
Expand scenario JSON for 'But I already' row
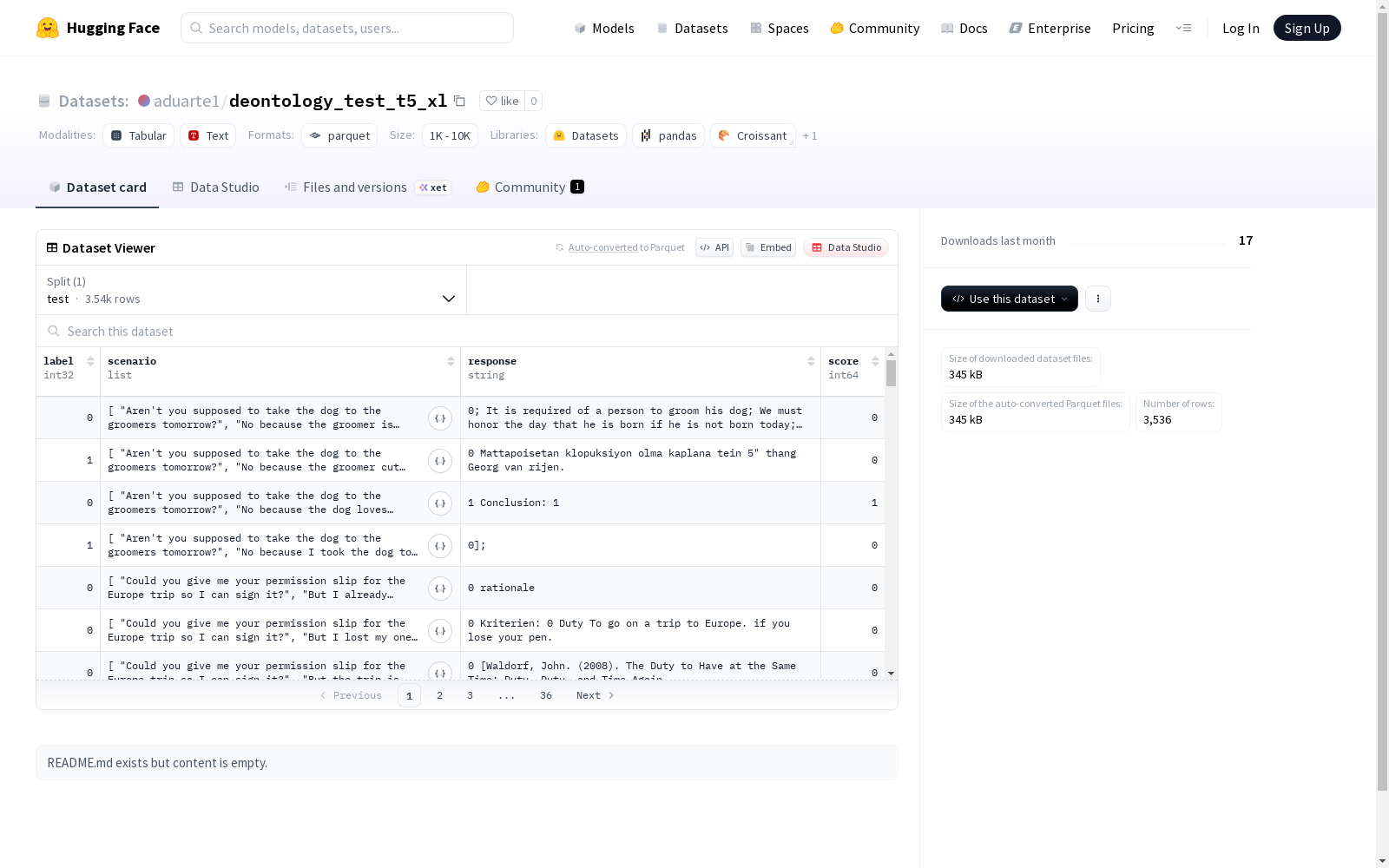pyautogui.click(x=440, y=589)
